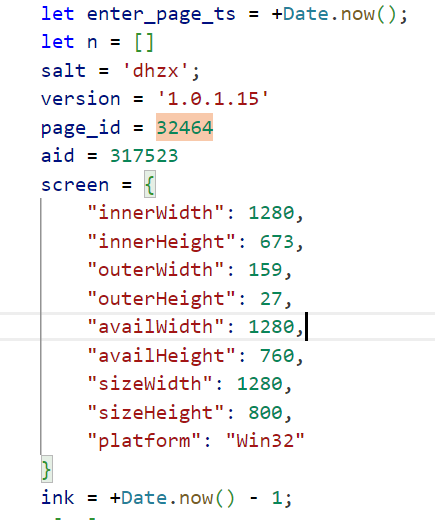Click the outerWidth value 159
Screen dimensions: 435x520
[265, 269]
